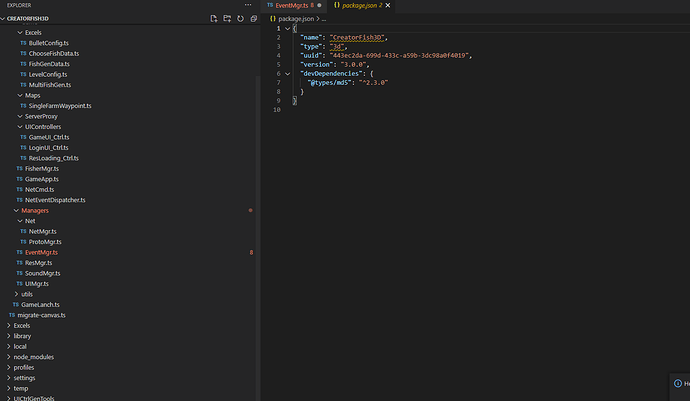Open GameLanch.ts file
690x401 pixels.
click(x=40, y=305)
